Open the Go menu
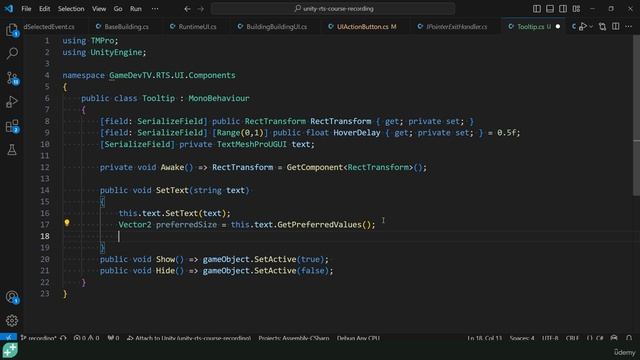Viewport: 640px width, 360px height. coord(118,9)
